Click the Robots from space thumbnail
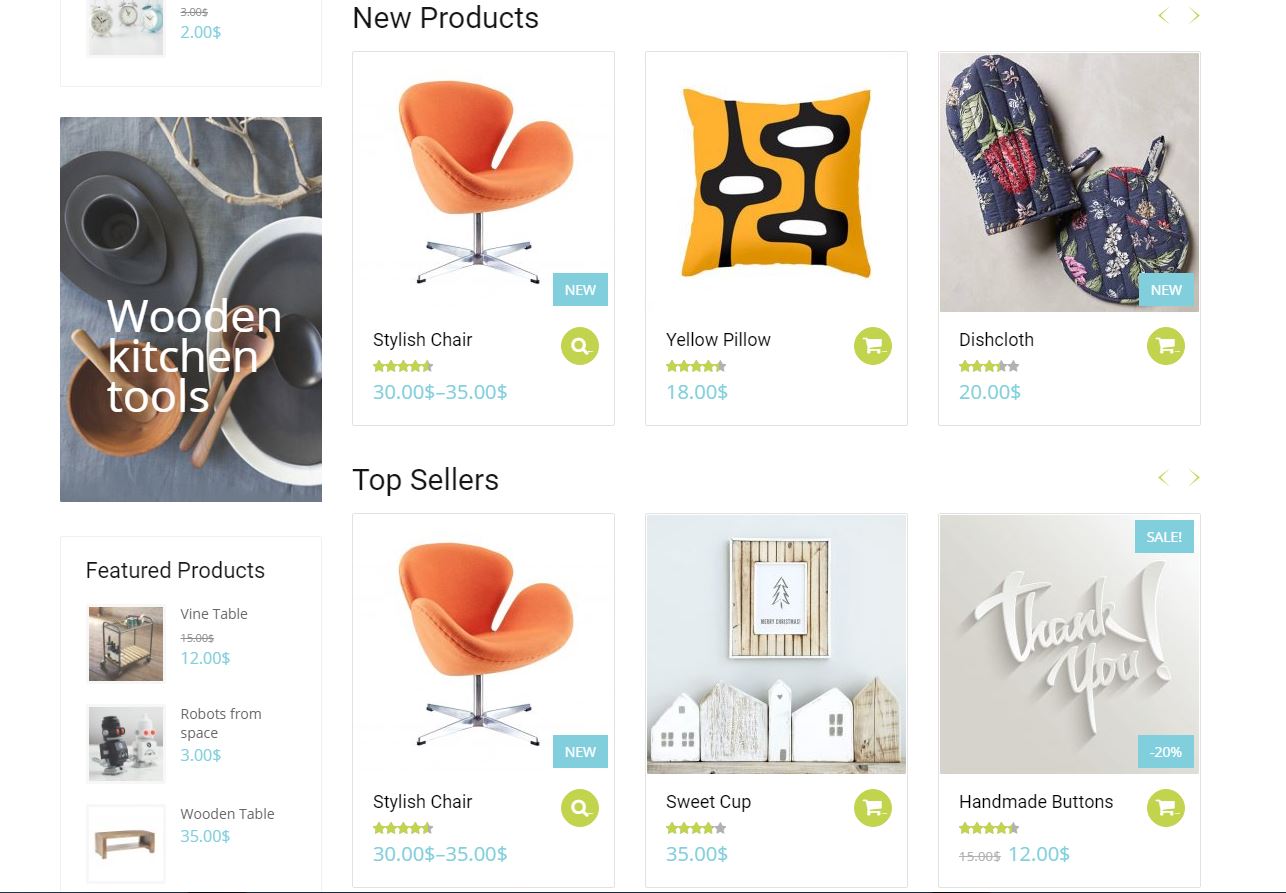Image resolution: width=1286 pixels, height=893 pixels. [126, 744]
